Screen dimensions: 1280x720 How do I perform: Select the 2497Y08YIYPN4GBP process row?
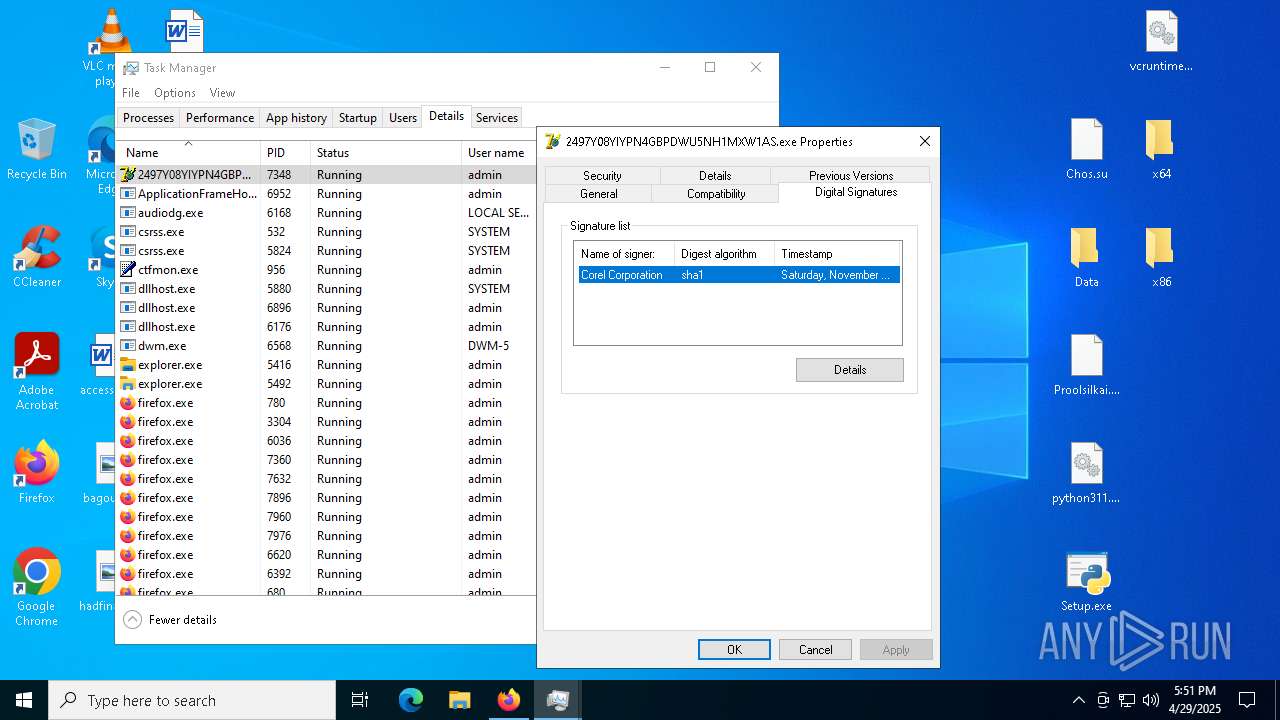click(x=327, y=175)
